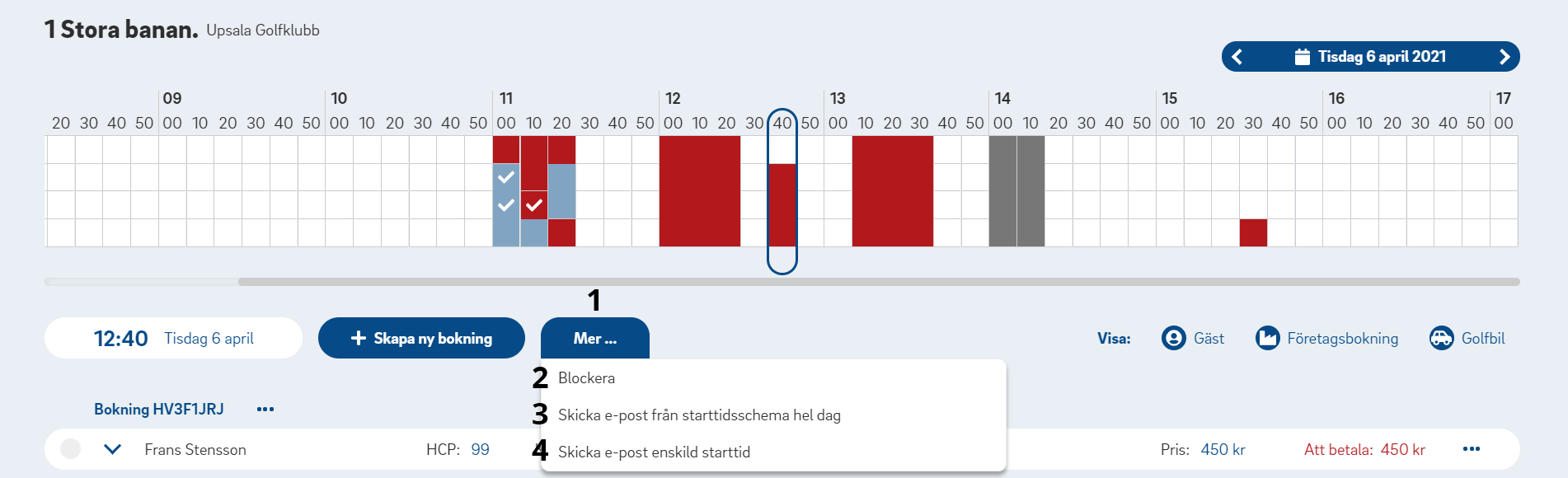The width and height of the screenshot is (1568, 478).
Task: Go to previous day arrow
Action: pyautogui.click(x=1237, y=57)
